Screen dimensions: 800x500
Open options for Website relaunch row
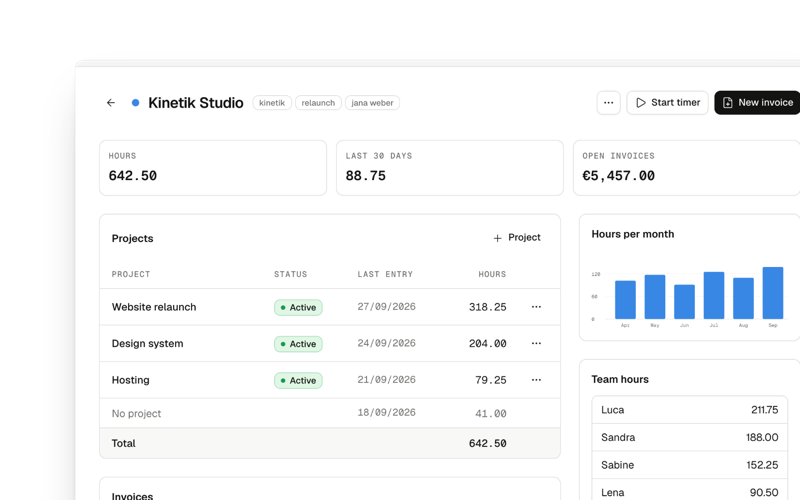(536, 307)
